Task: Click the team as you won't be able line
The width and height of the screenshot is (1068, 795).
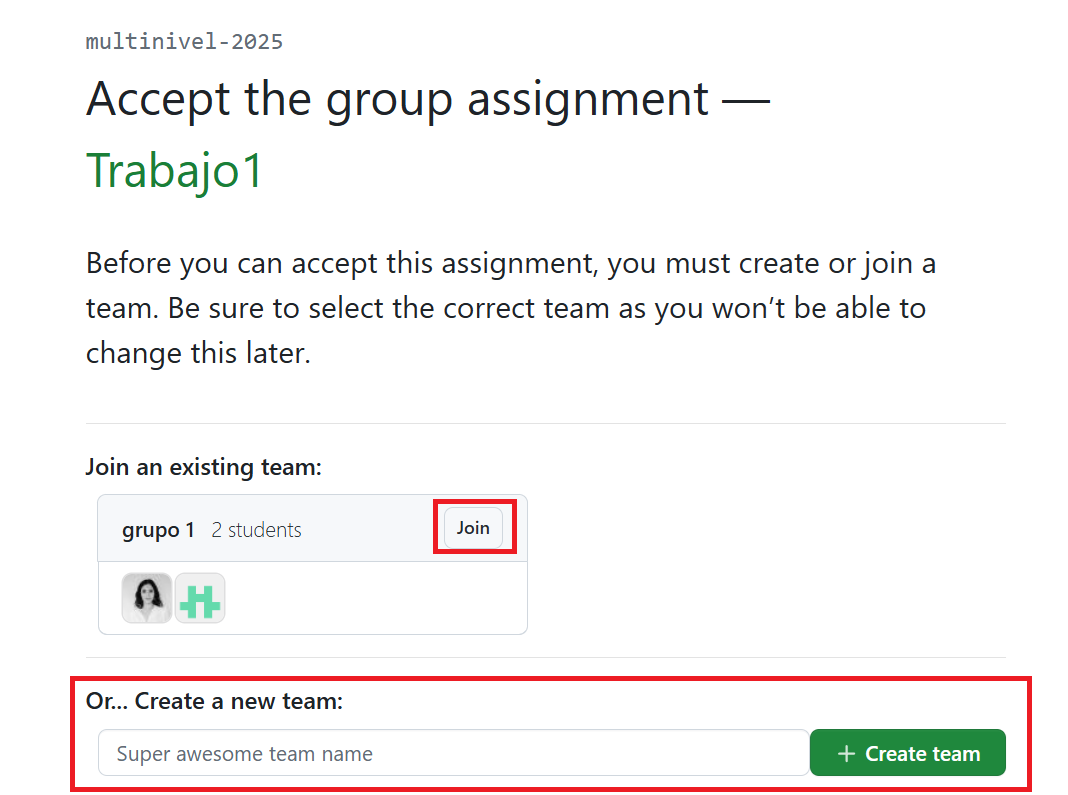Action: pyautogui.click(x=505, y=308)
